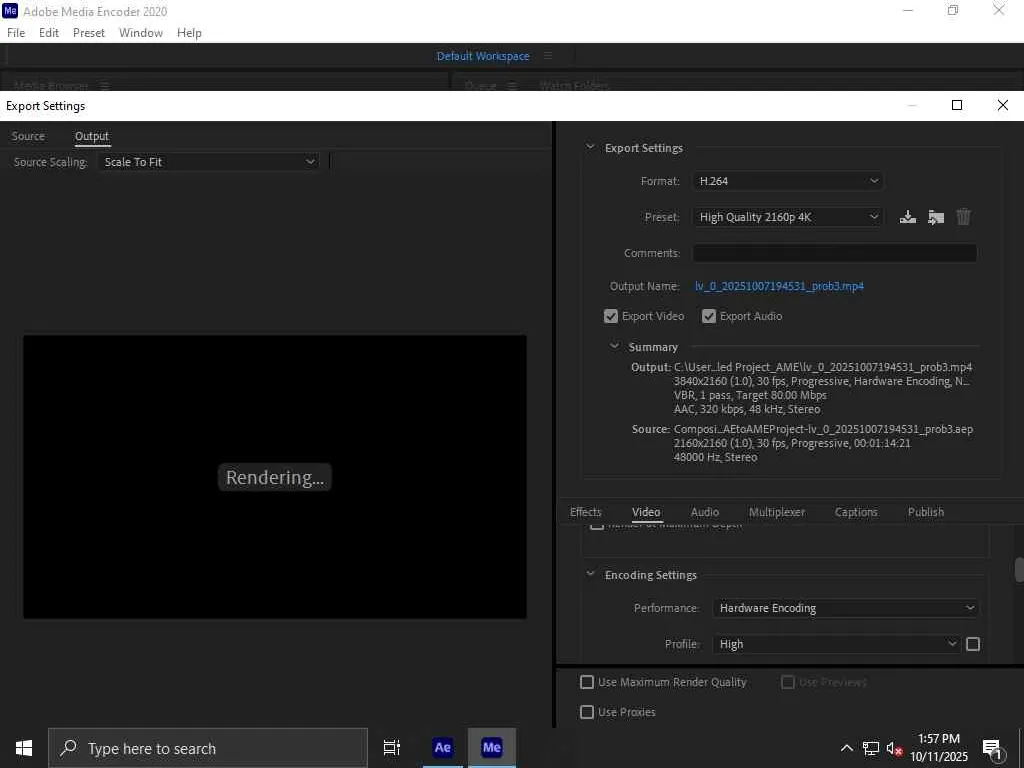Open Task View on the taskbar
The image size is (1024, 768).
(x=392, y=748)
